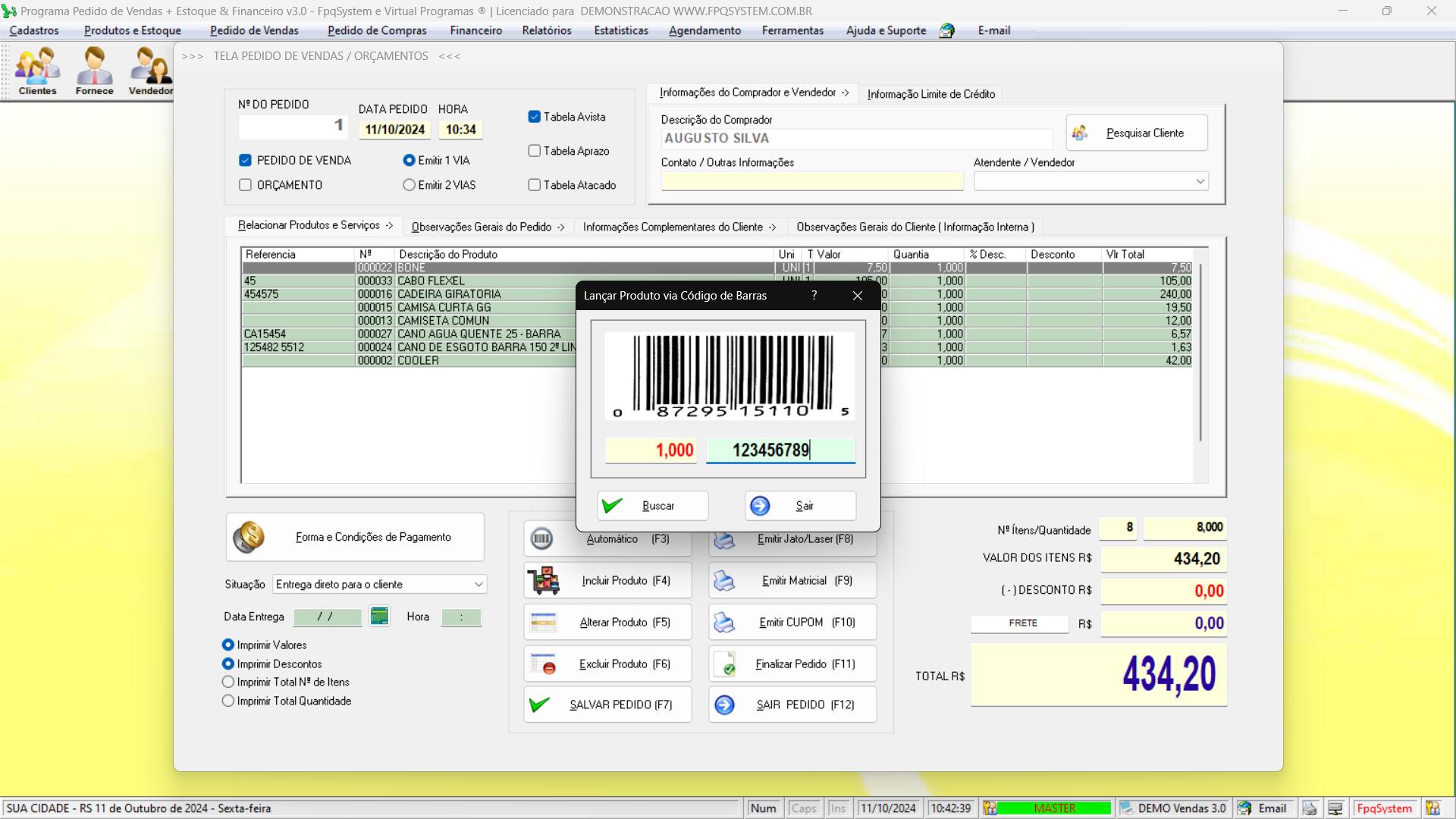
Task: Close the barcode dialog with X
Action: pyautogui.click(x=858, y=296)
